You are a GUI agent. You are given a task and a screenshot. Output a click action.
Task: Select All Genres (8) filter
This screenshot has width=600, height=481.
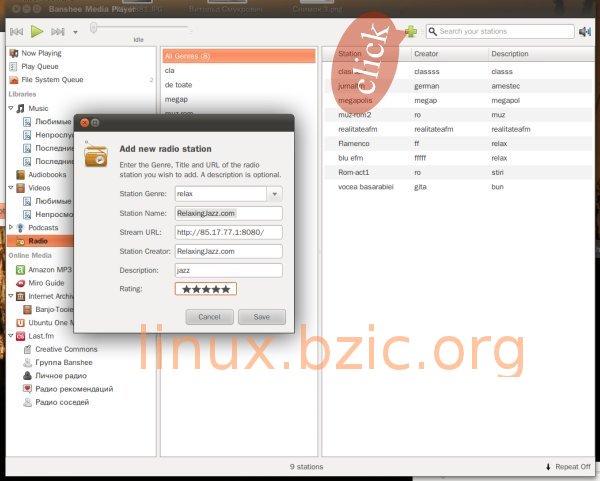[x=239, y=56]
